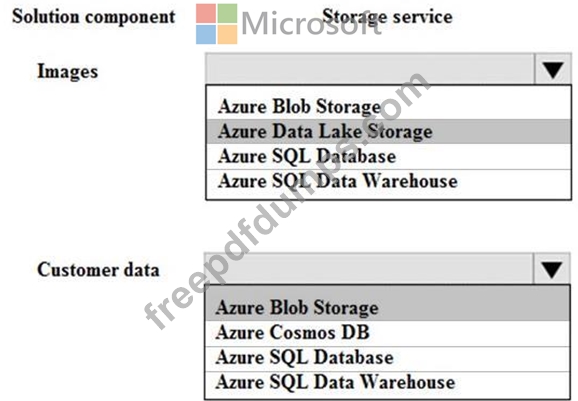Click the red square of Microsoft logo
Viewport: 578px width, 401px height.
tap(206, 14)
